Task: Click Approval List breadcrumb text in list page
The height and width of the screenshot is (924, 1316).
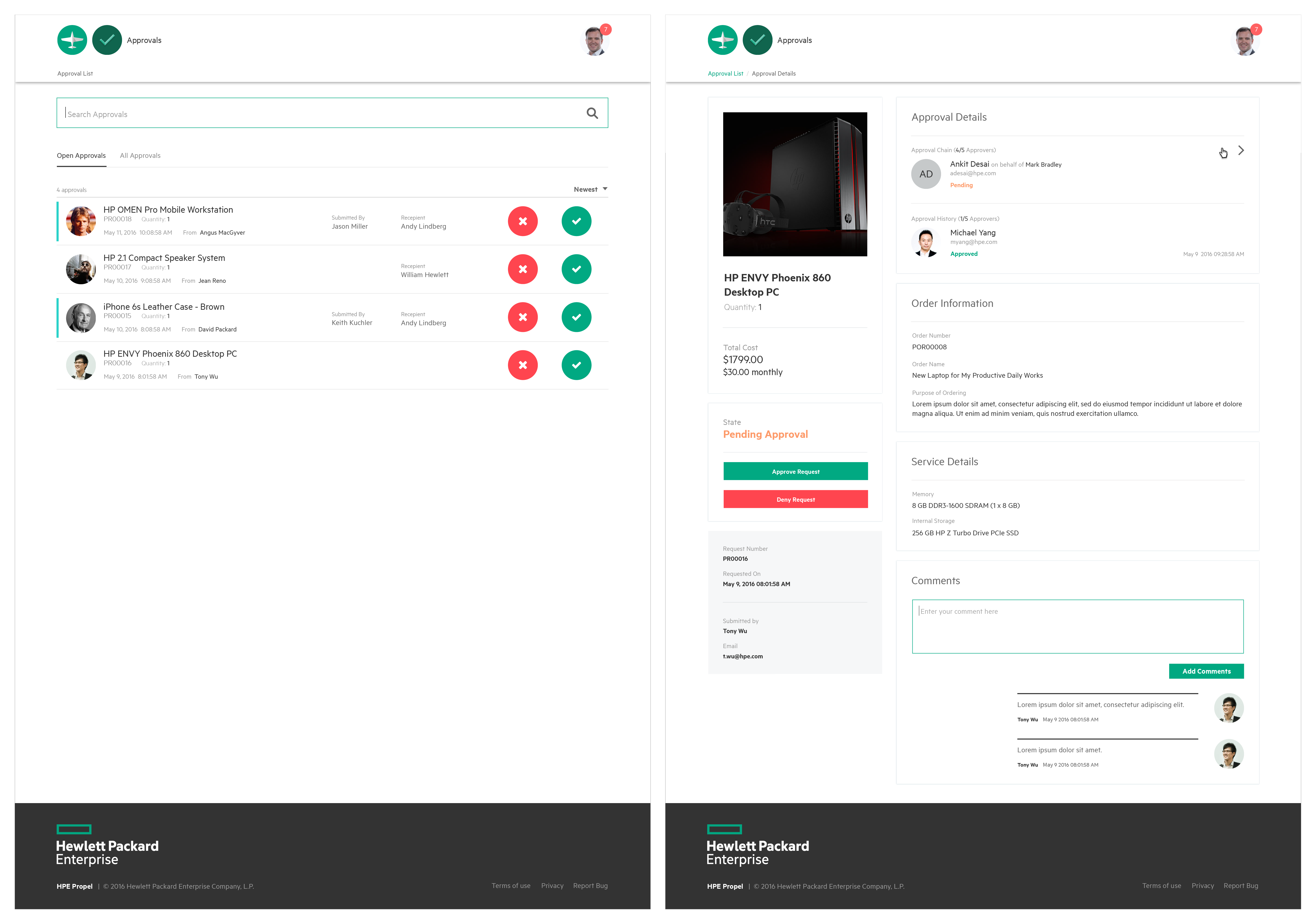Action: pos(75,73)
